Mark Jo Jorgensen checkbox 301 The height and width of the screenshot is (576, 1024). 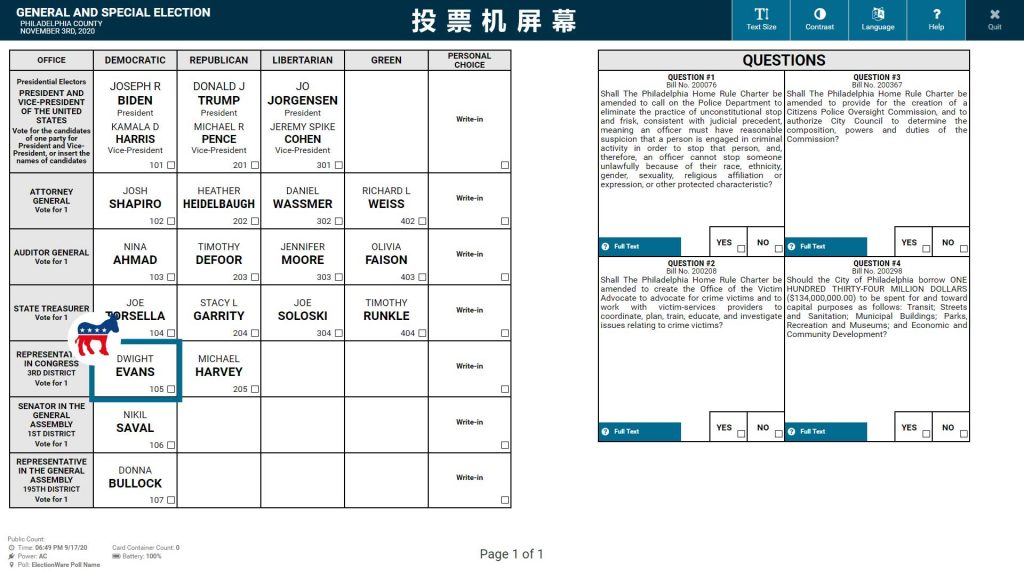click(338, 165)
